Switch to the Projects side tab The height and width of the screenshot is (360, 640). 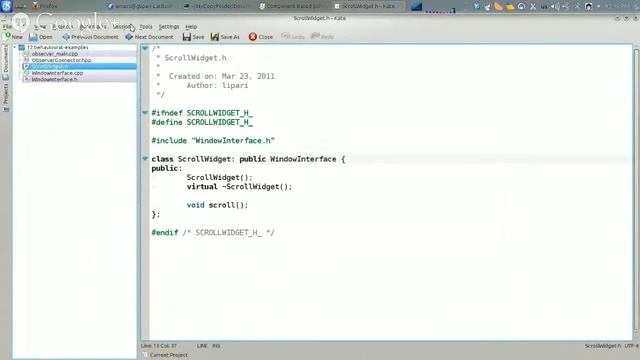6,97
